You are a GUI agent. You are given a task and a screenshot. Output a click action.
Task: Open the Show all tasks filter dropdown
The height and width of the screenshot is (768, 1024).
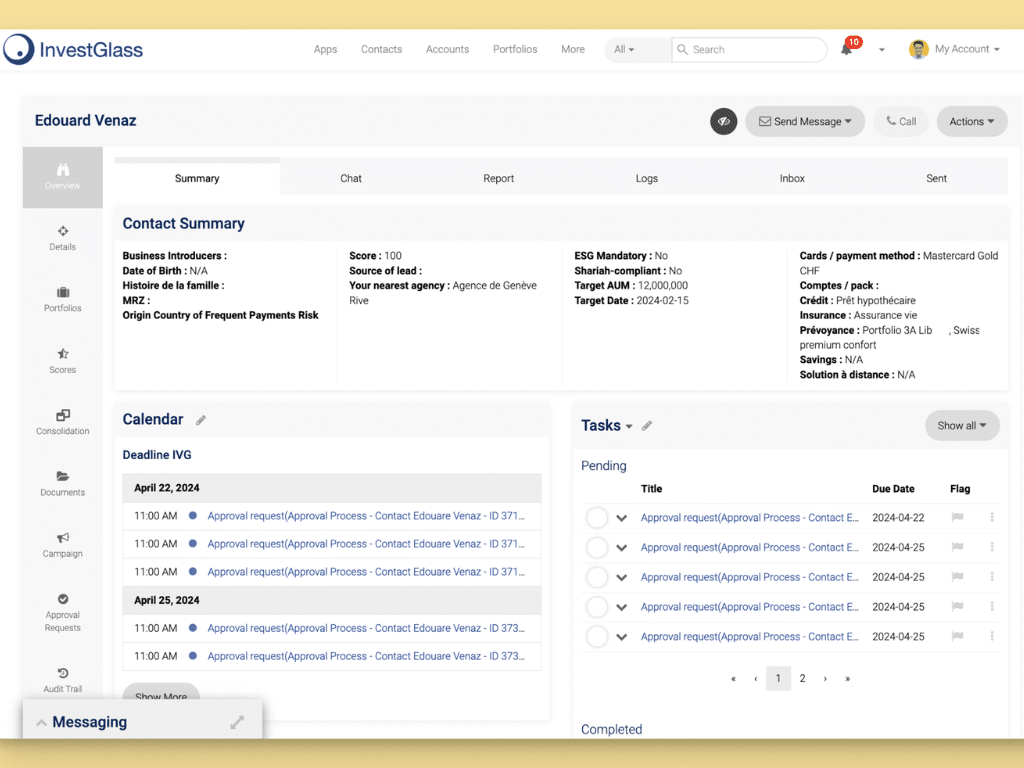coord(962,426)
